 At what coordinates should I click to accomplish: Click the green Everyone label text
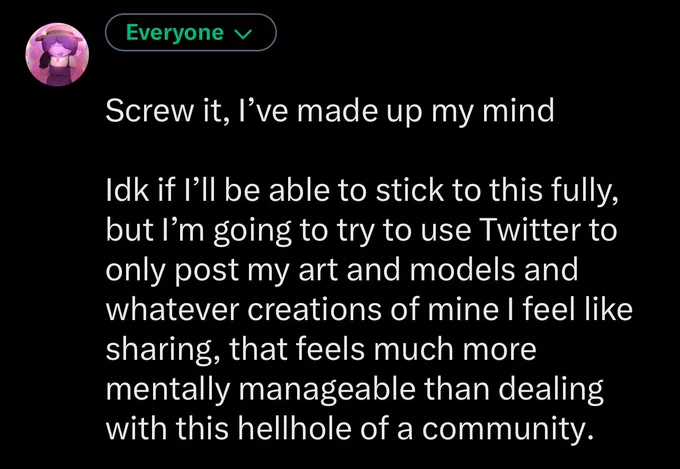coord(175,33)
